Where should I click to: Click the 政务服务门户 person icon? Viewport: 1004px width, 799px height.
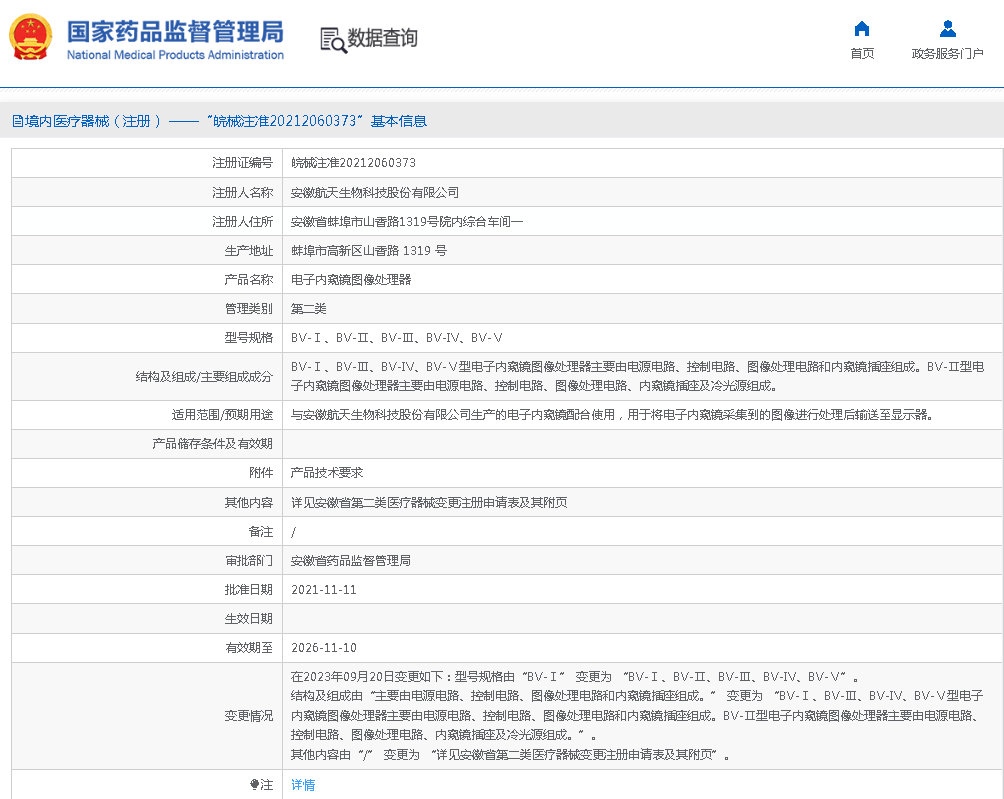click(x=947, y=28)
